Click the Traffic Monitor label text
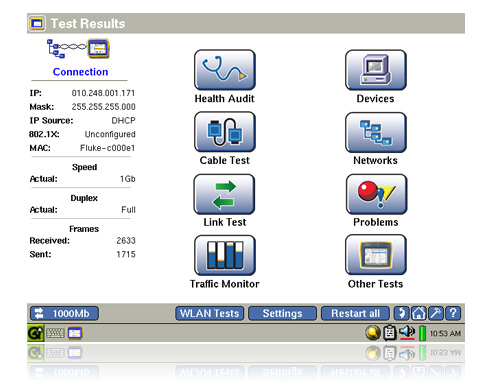 225,284
